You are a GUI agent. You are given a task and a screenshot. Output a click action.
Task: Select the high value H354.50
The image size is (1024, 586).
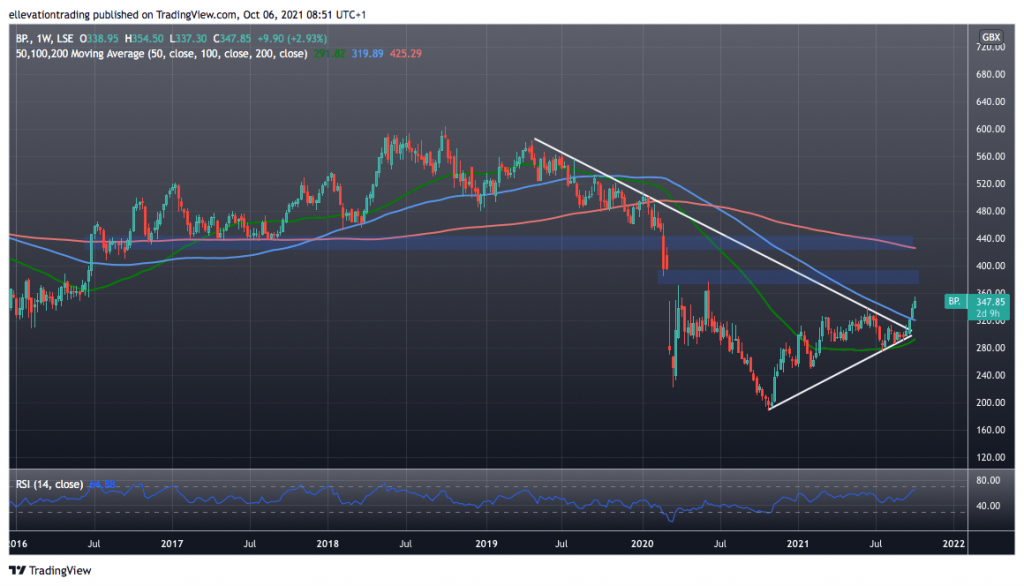pos(144,39)
